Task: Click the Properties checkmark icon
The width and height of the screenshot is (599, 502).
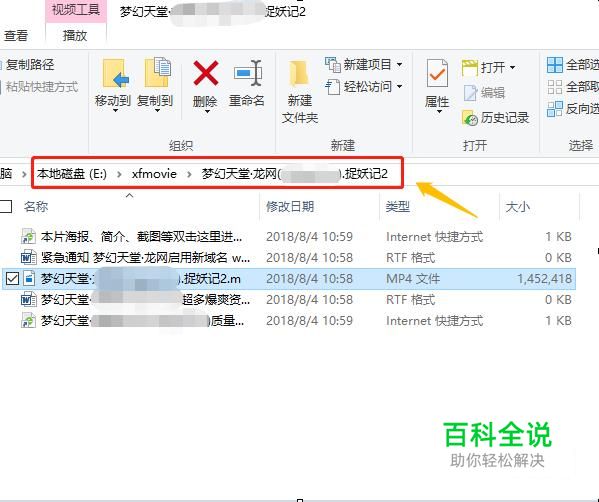Action: point(437,73)
